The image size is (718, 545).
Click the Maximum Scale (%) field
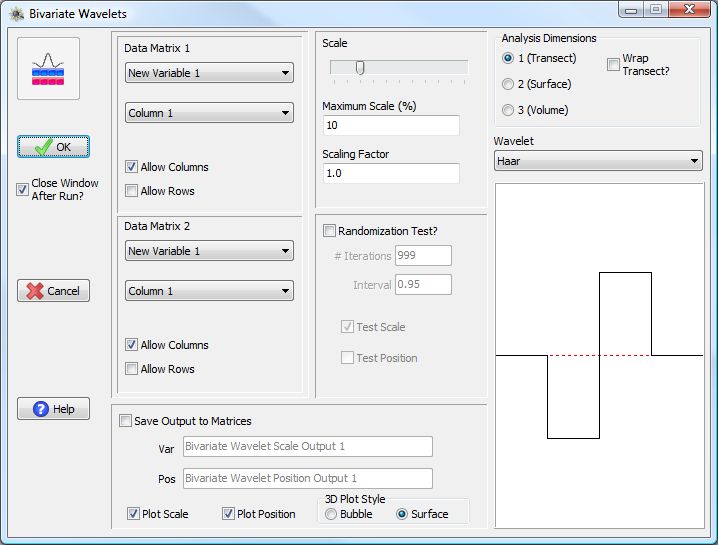[391, 125]
